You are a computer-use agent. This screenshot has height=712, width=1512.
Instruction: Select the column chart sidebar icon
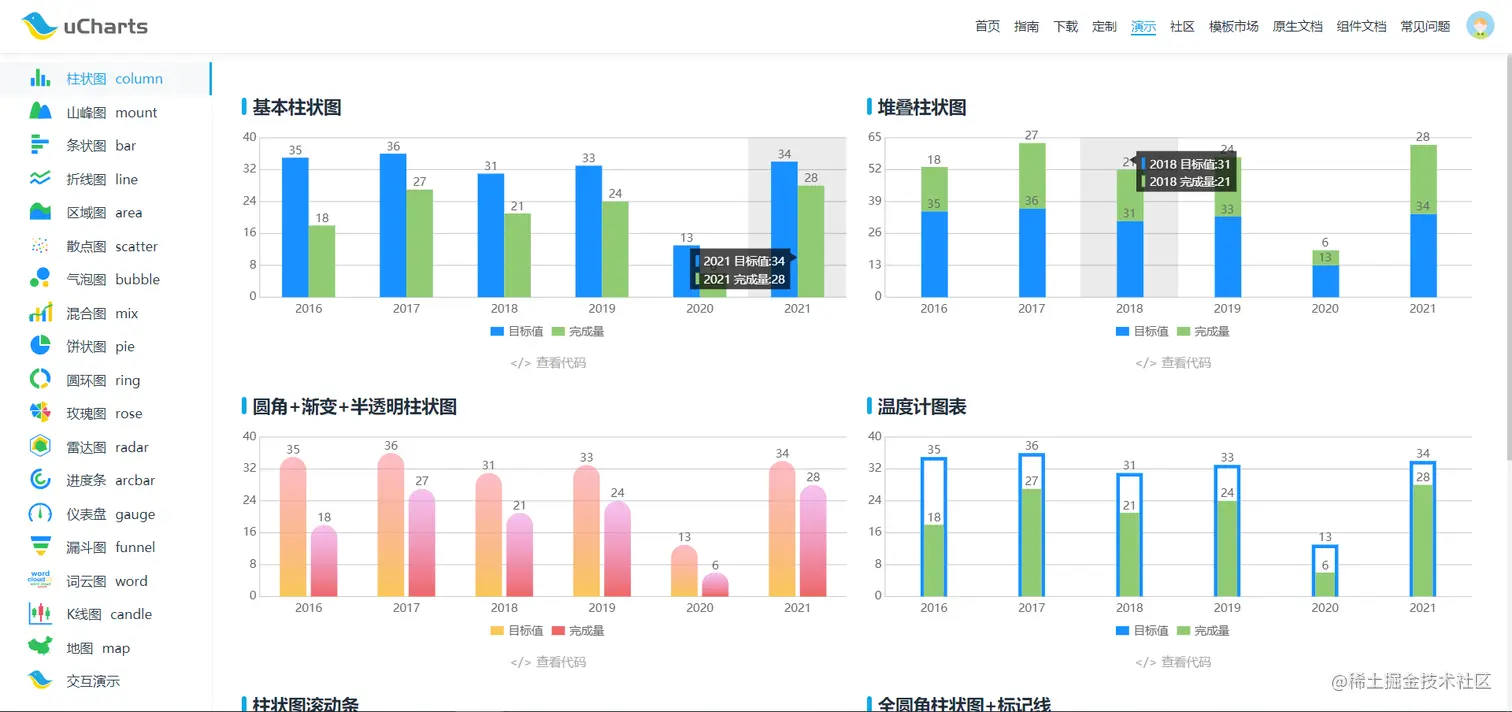pyautogui.click(x=40, y=78)
